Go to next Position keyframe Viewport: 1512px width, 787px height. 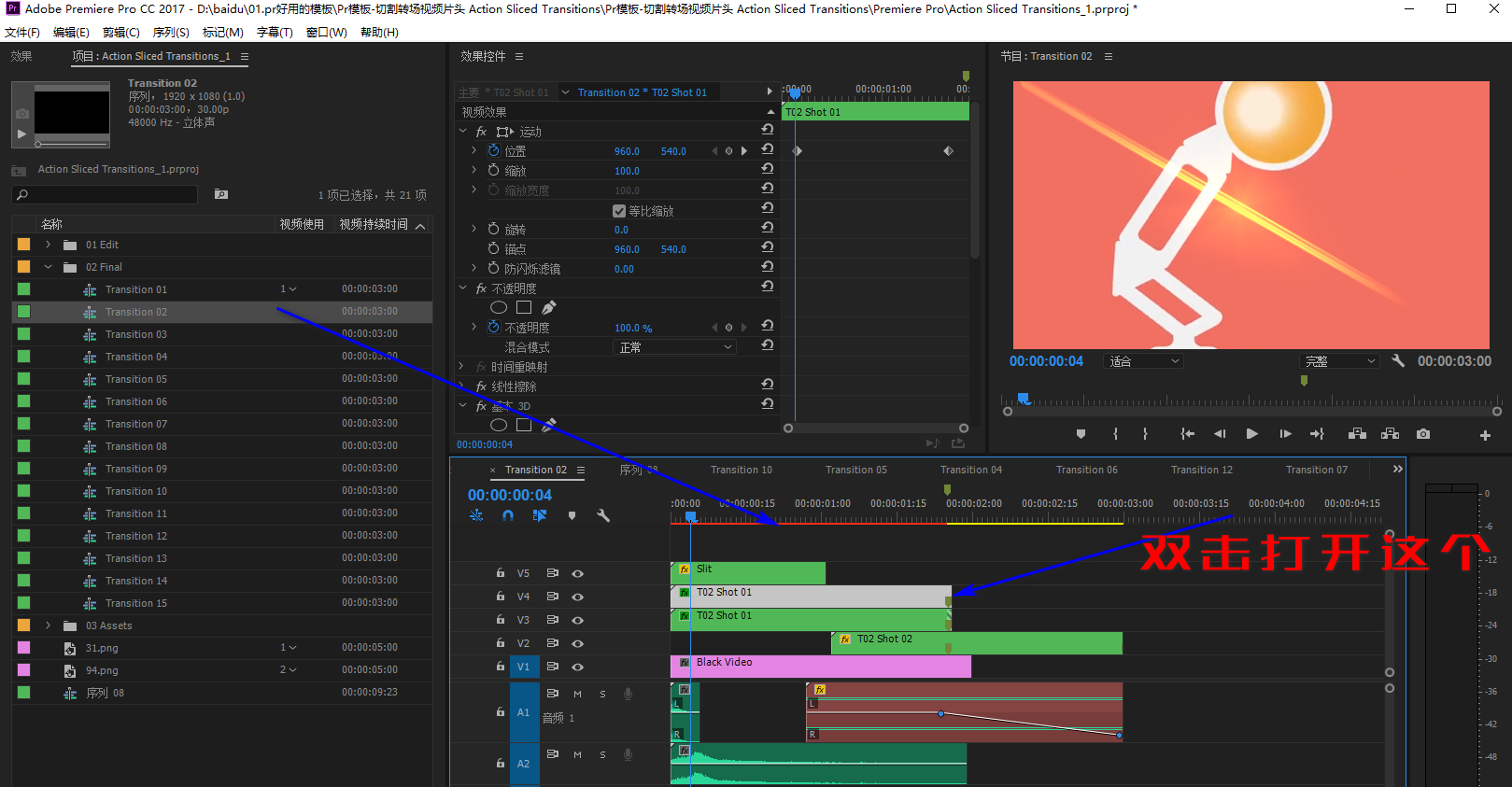pyautogui.click(x=743, y=150)
